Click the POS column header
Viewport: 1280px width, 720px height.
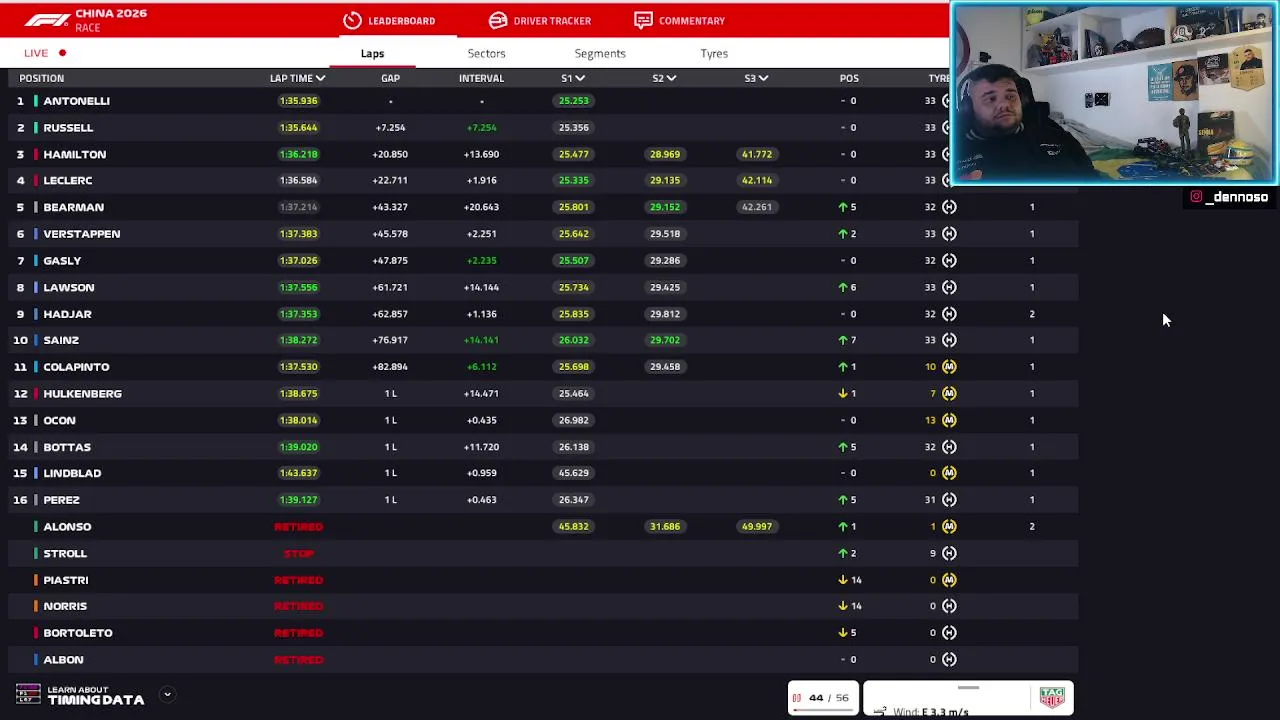coord(849,78)
